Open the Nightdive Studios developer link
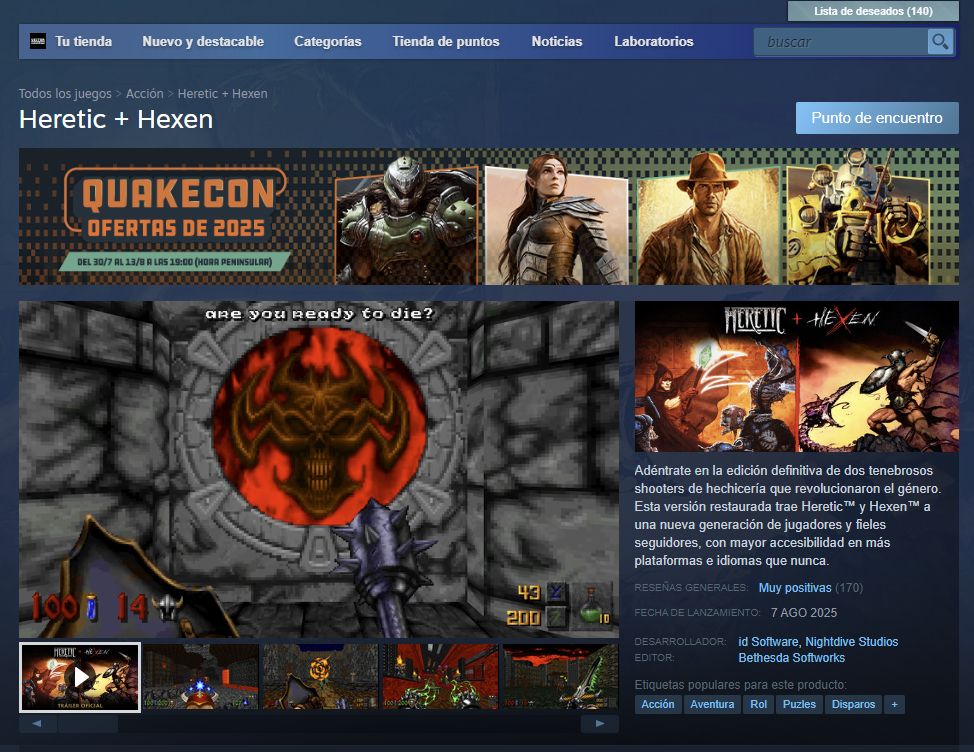 coord(852,641)
